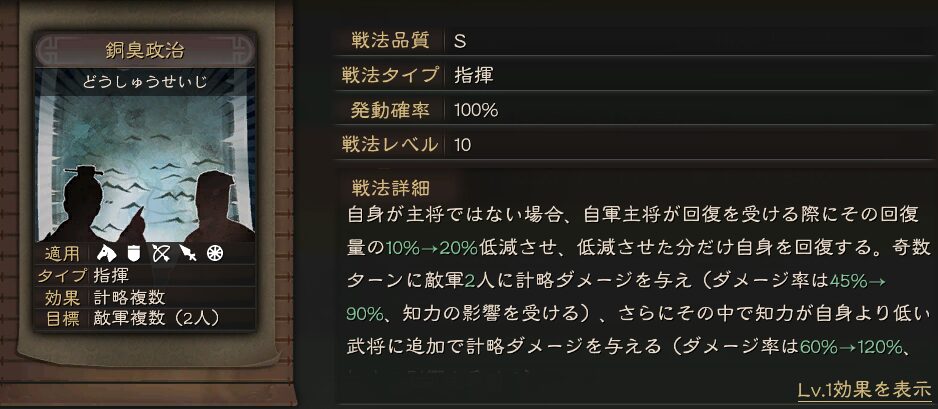The width and height of the screenshot is (938, 409).
Task: Click the 戦法詳細 section header
Action: click(x=391, y=188)
